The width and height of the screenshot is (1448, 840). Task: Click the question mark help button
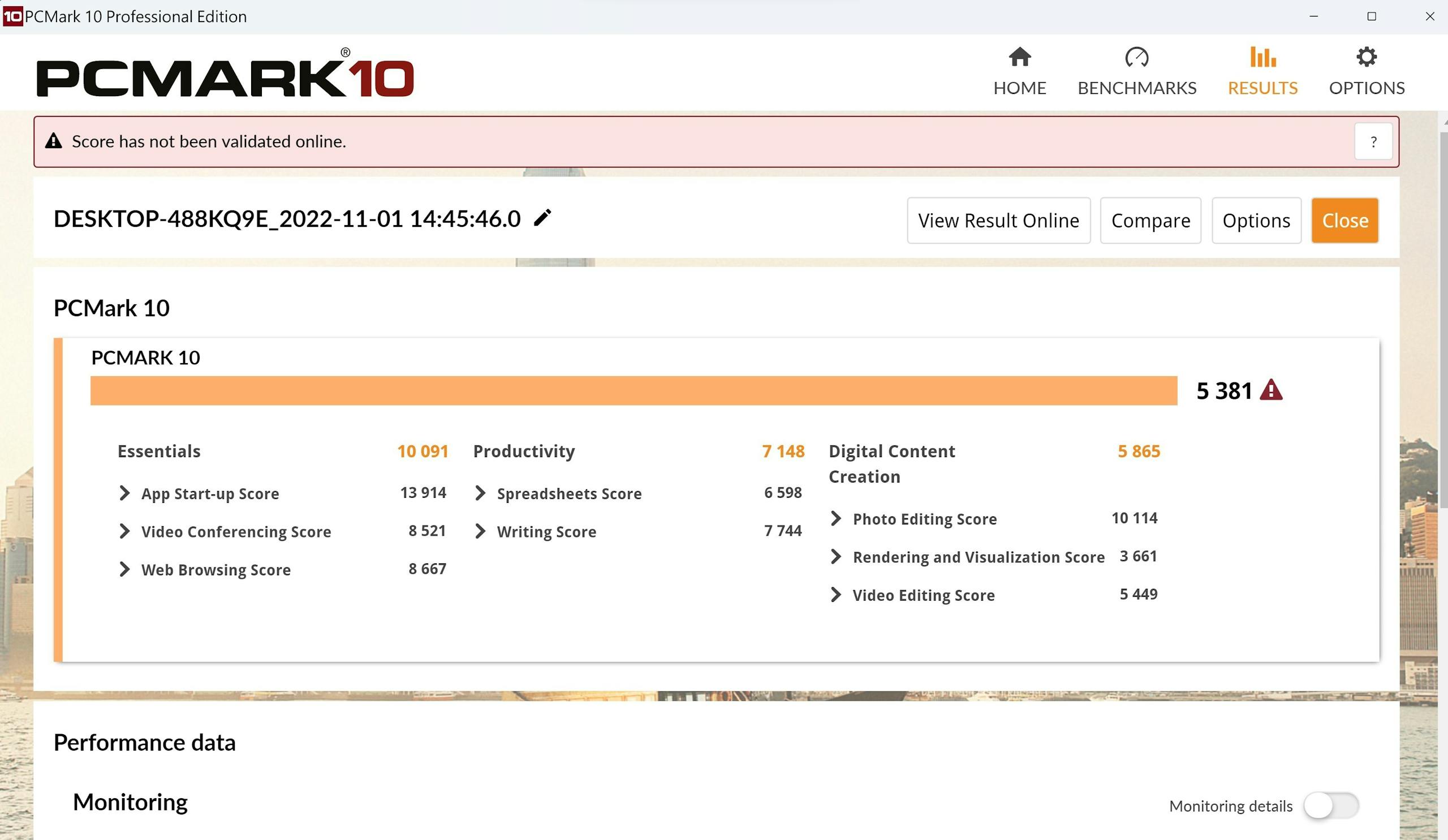1373,141
